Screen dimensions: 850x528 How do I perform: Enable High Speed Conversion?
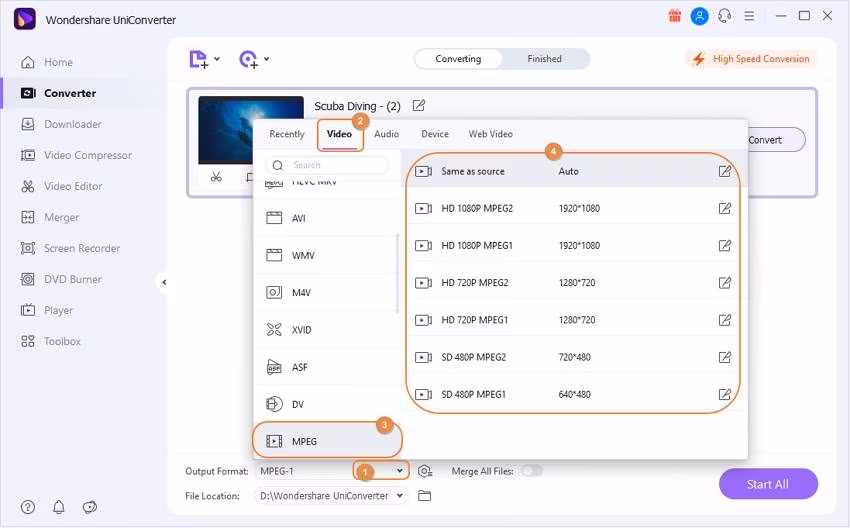[x=752, y=59]
